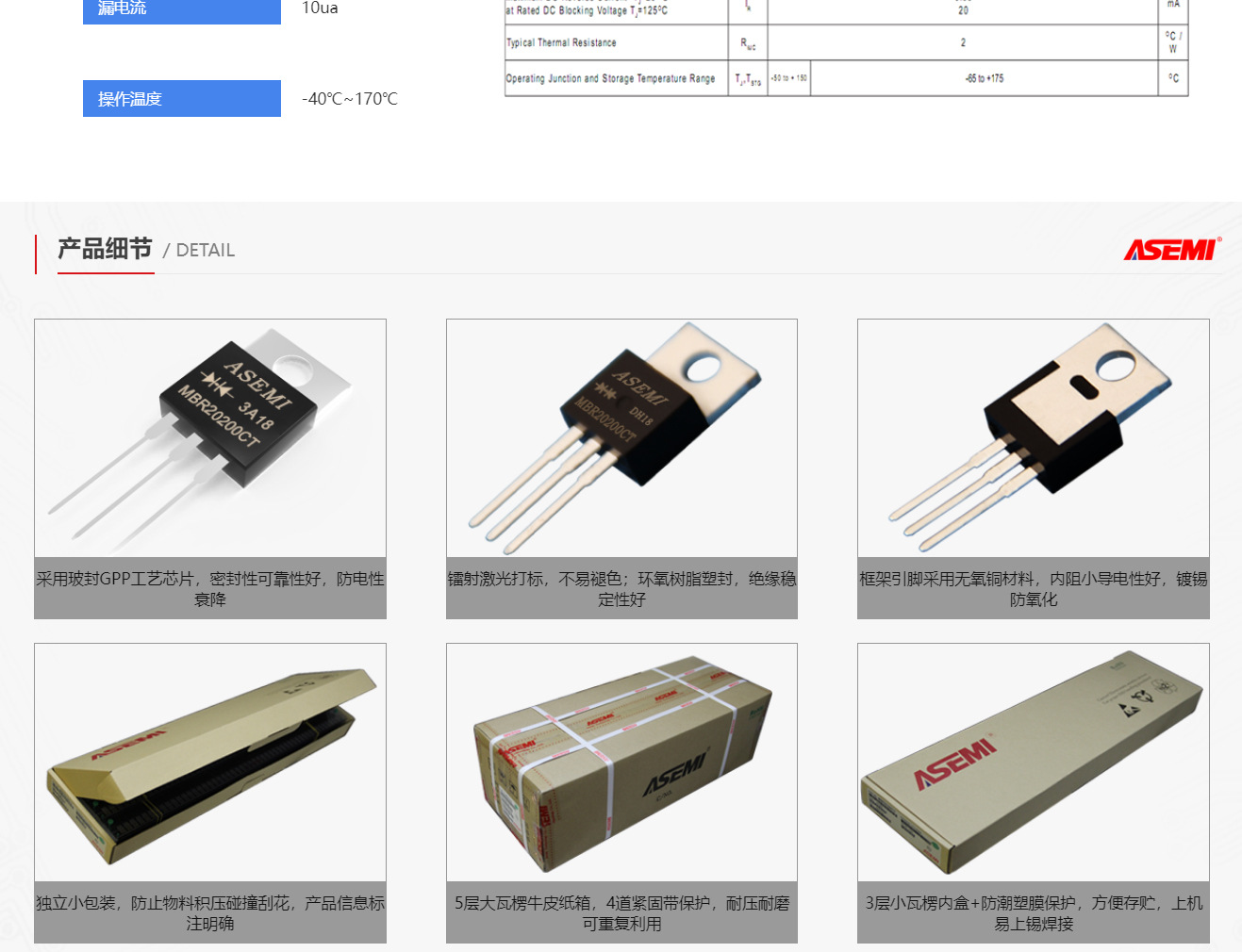
Task: Open the laser-marked MBR20200CT DH18 product photo
Action: pyautogui.click(x=621, y=438)
